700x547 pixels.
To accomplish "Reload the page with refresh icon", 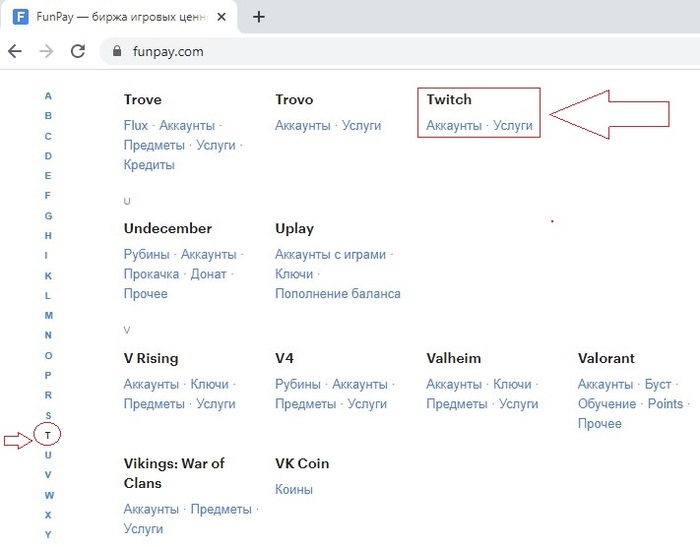I will [x=78, y=51].
